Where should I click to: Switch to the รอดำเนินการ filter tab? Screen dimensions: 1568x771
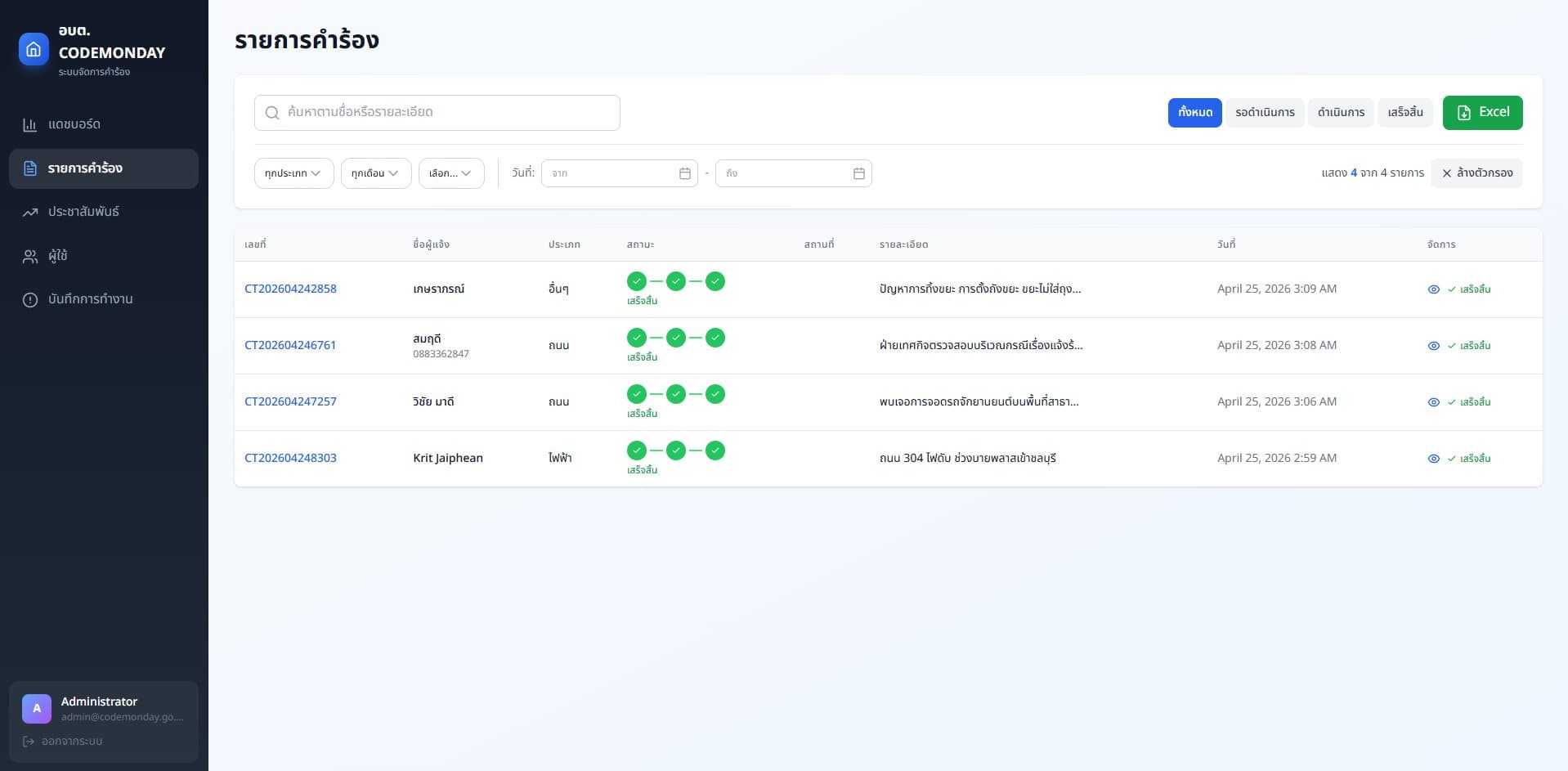[x=1265, y=112]
